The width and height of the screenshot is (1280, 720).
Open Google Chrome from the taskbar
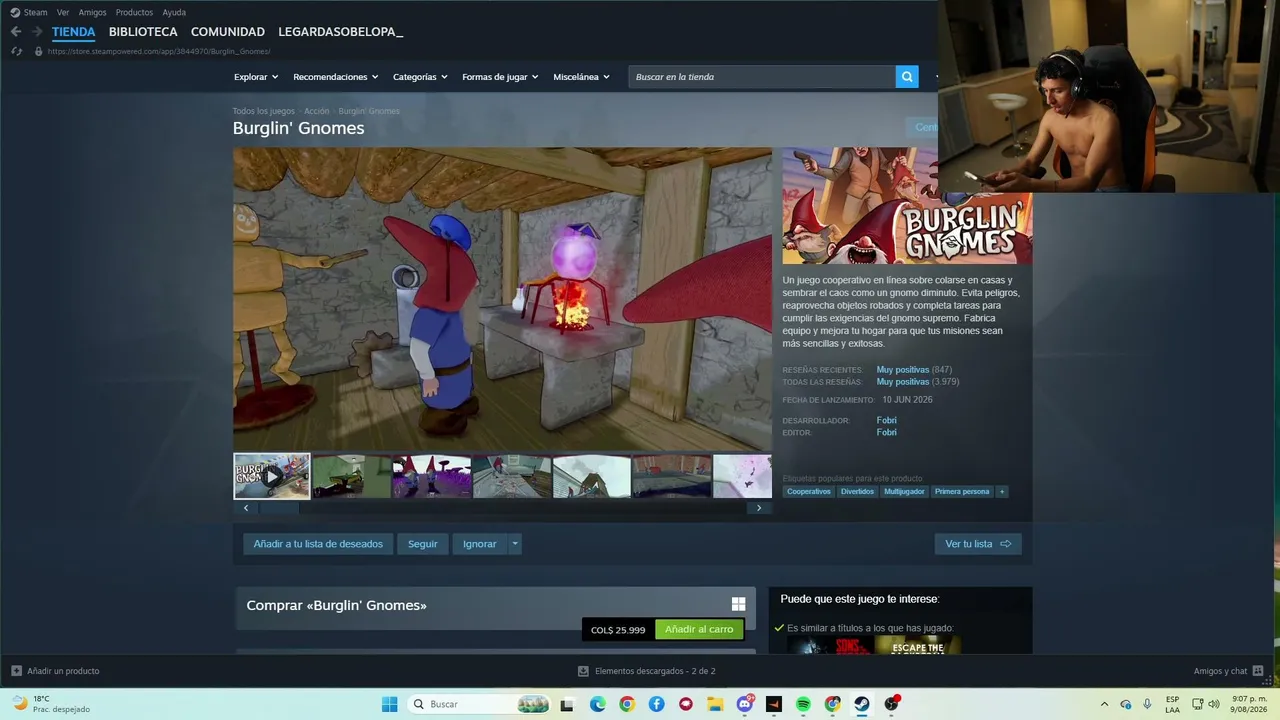coord(626,704)
